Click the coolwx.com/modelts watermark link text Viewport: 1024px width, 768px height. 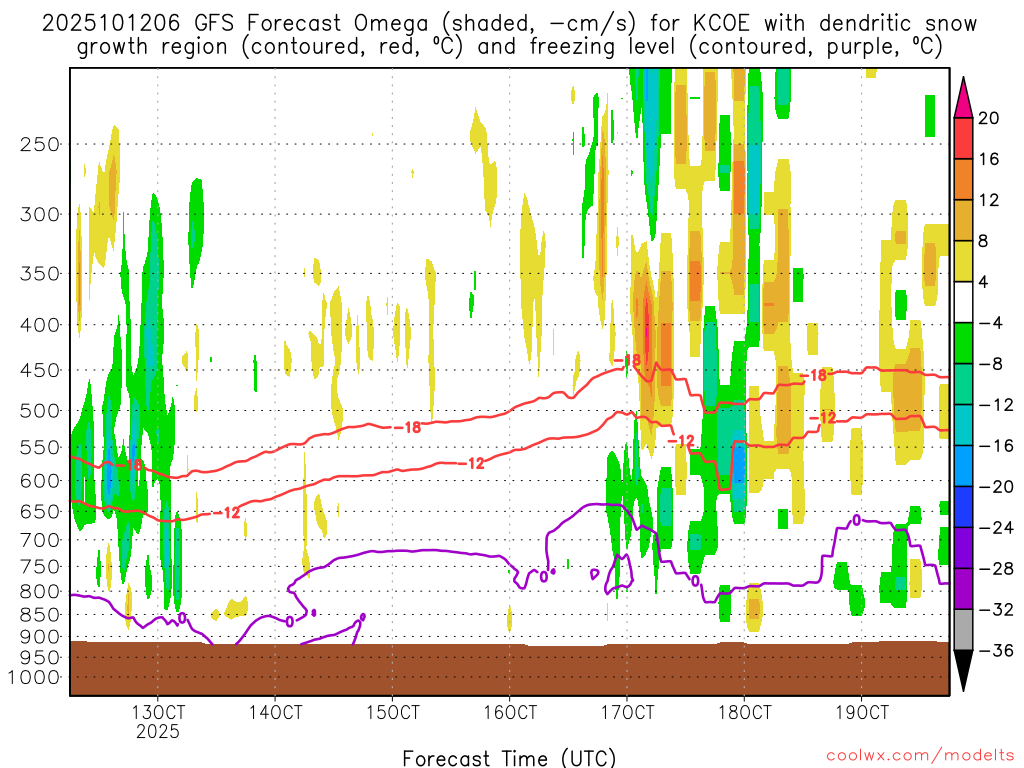coord(921,756)
